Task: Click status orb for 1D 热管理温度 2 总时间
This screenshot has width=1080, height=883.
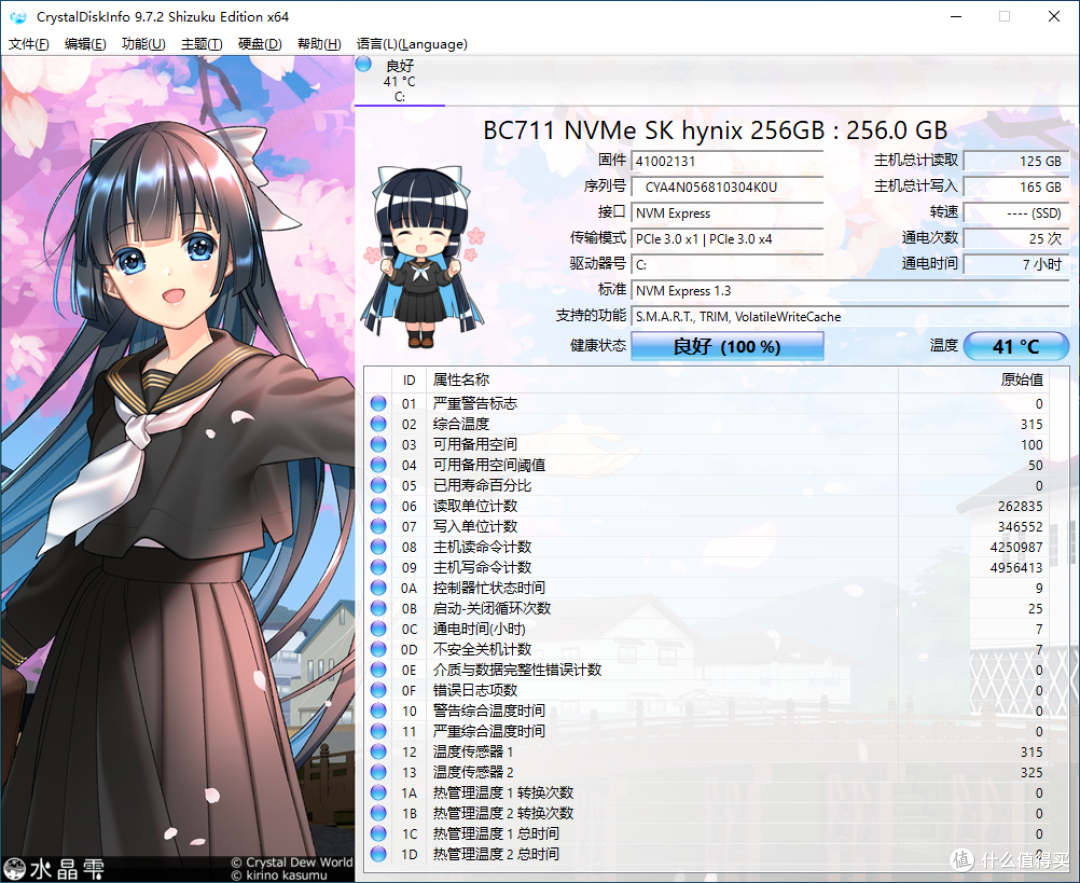Action: tap(378, 854)
